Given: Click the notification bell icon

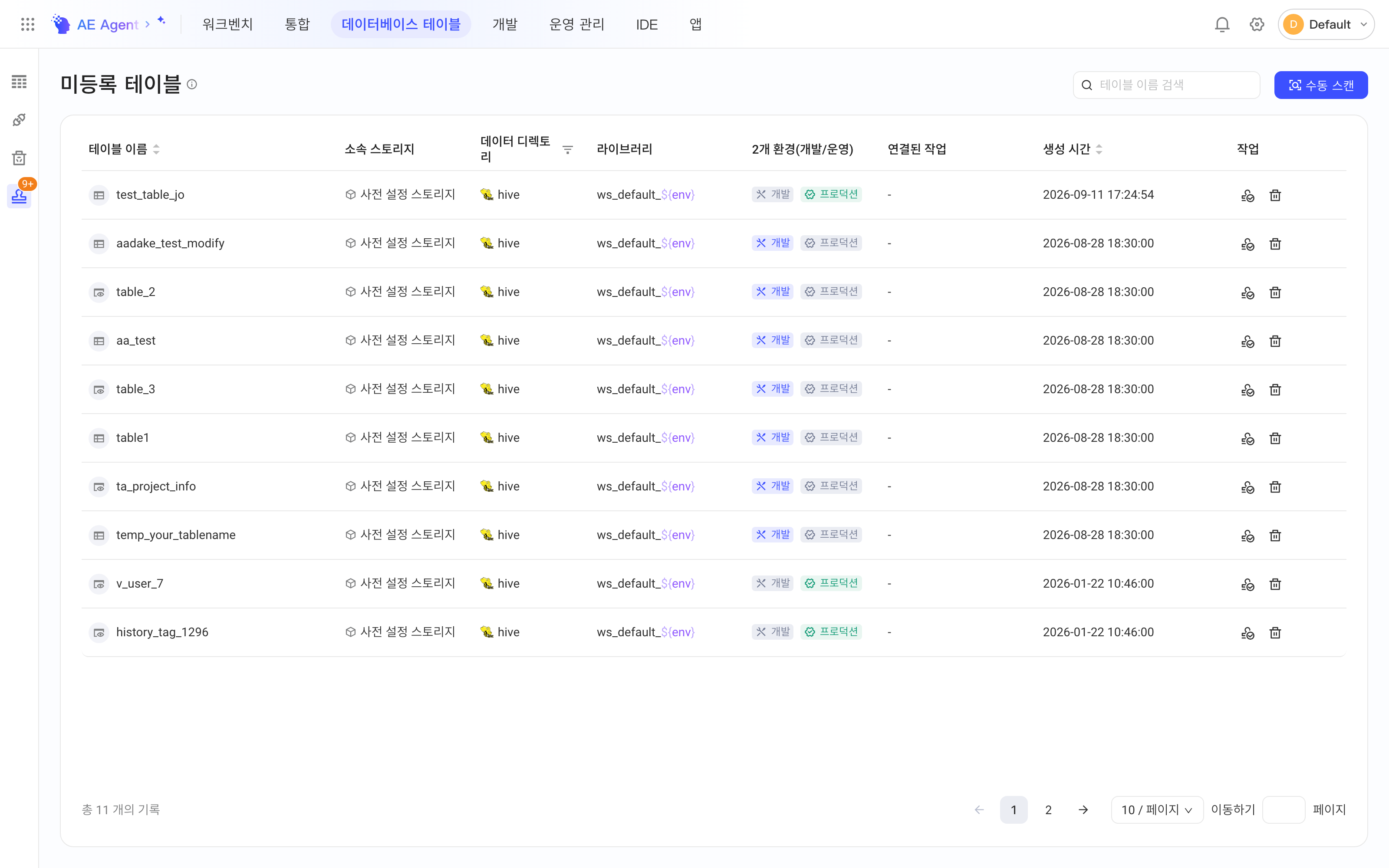Looking at the screenshot, I should (x=1222, y=24).
